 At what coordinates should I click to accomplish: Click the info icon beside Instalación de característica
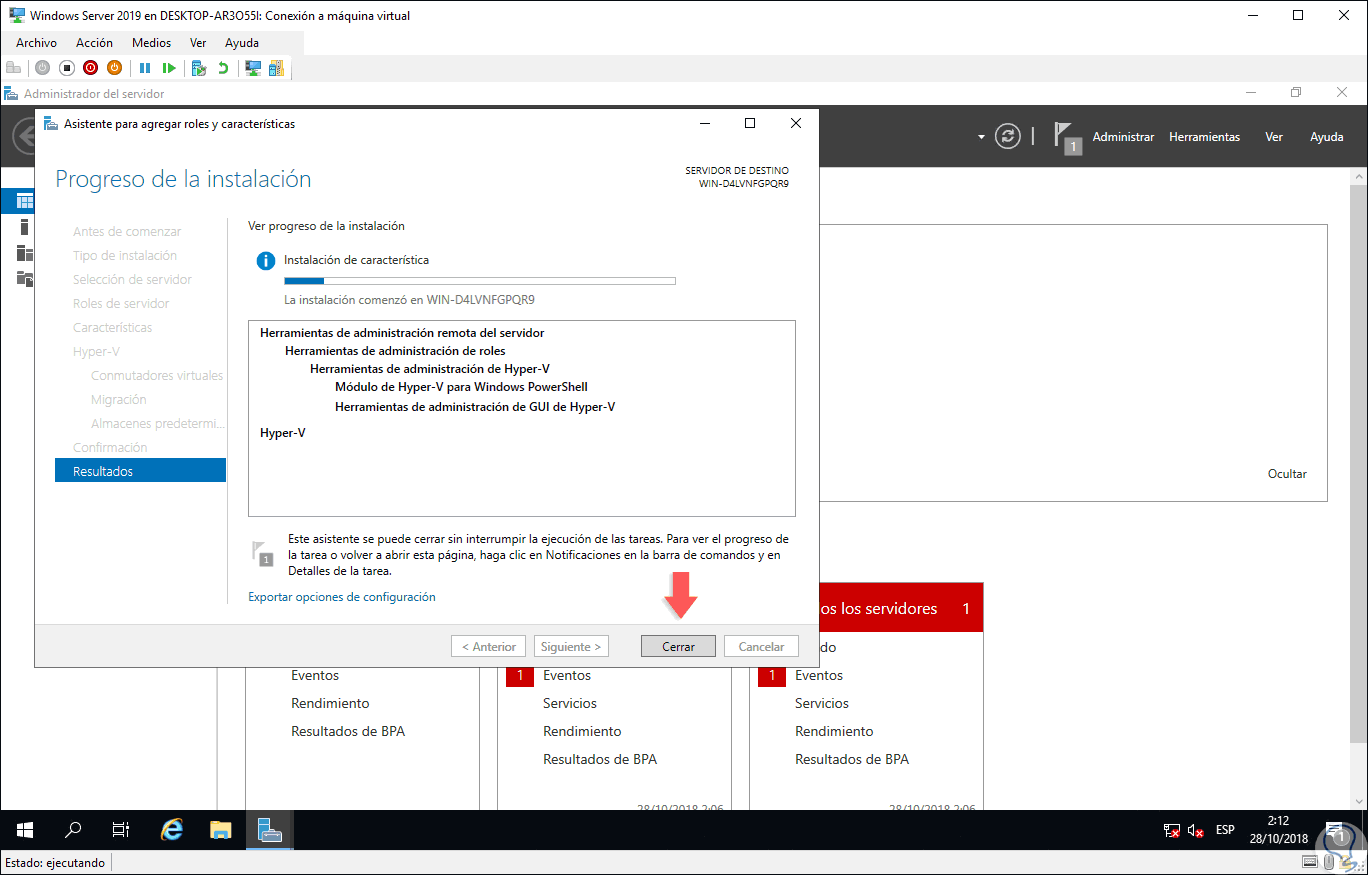265,261
